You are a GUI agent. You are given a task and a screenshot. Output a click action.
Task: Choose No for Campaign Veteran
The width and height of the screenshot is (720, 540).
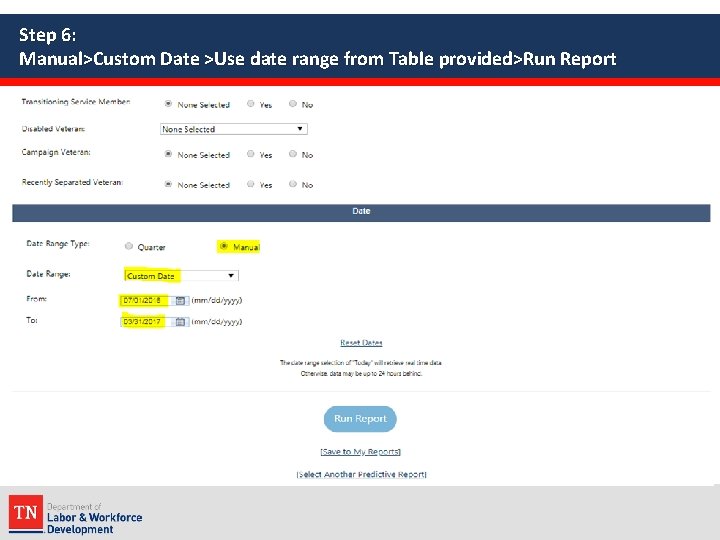point(292,154)
